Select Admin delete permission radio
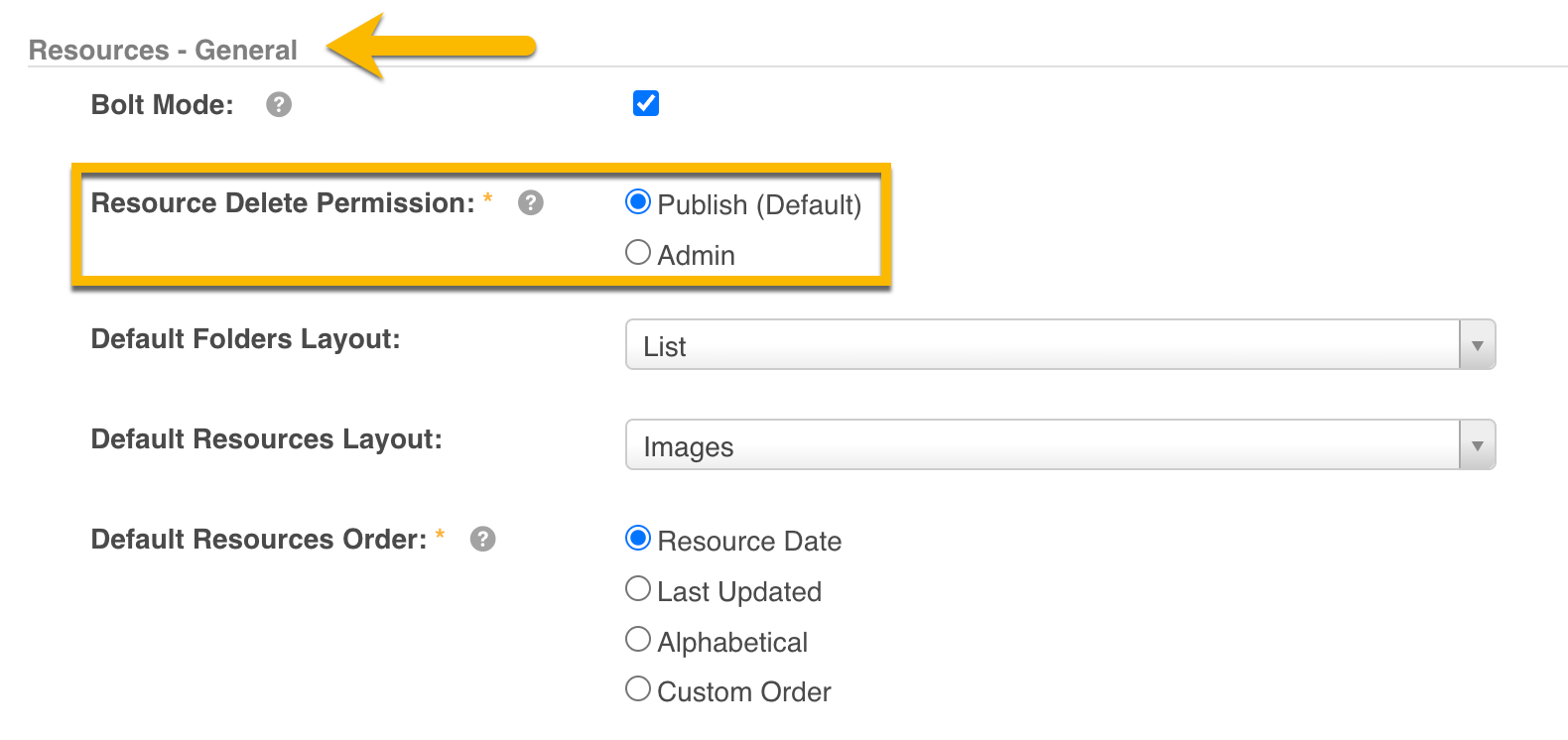 coord(638,253)
